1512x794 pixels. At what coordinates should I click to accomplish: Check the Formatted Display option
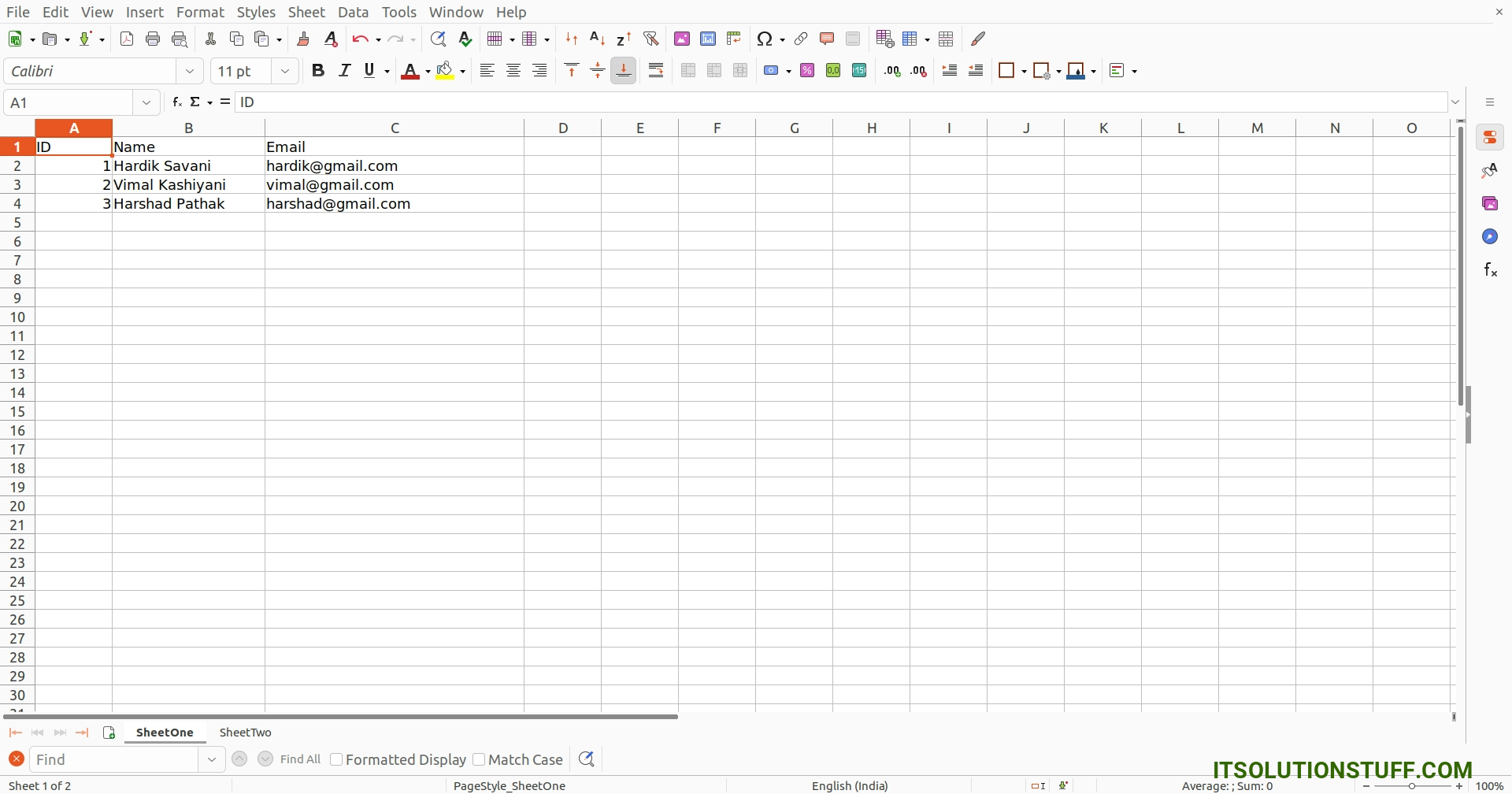(337, 759)
